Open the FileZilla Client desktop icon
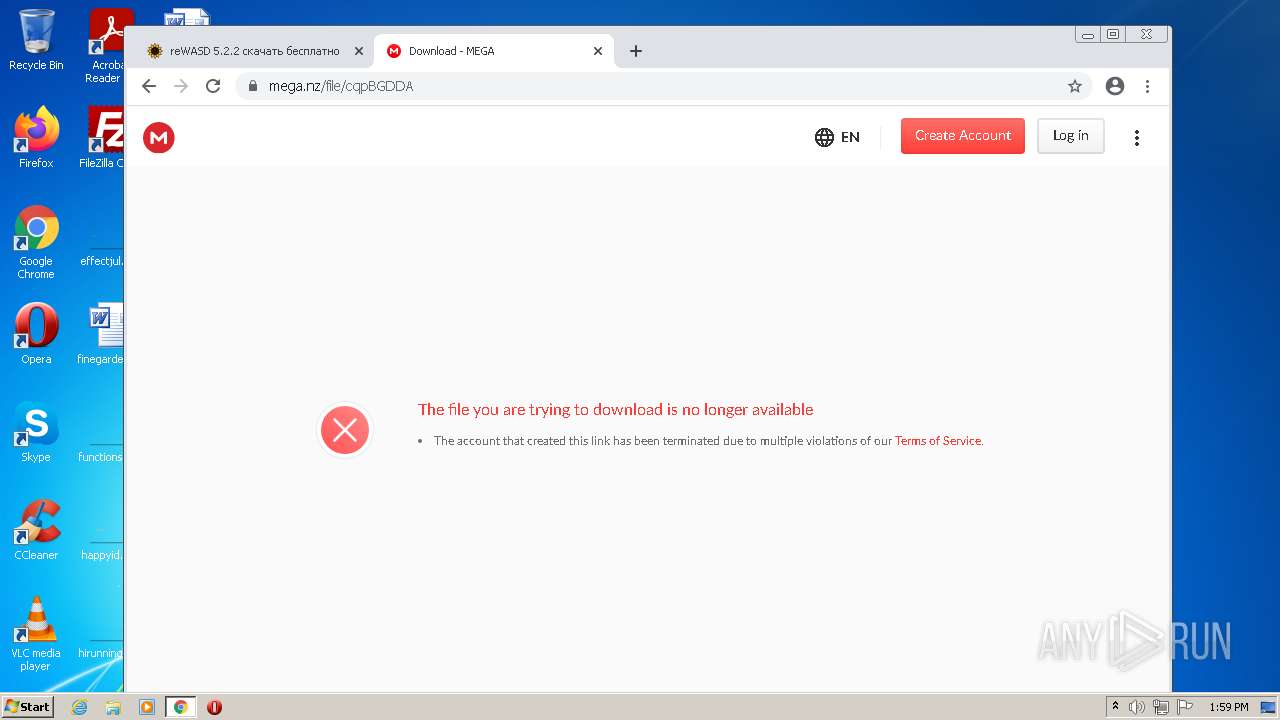The width and height of the screenshot is (1280, 720). (x=103, y=138)
